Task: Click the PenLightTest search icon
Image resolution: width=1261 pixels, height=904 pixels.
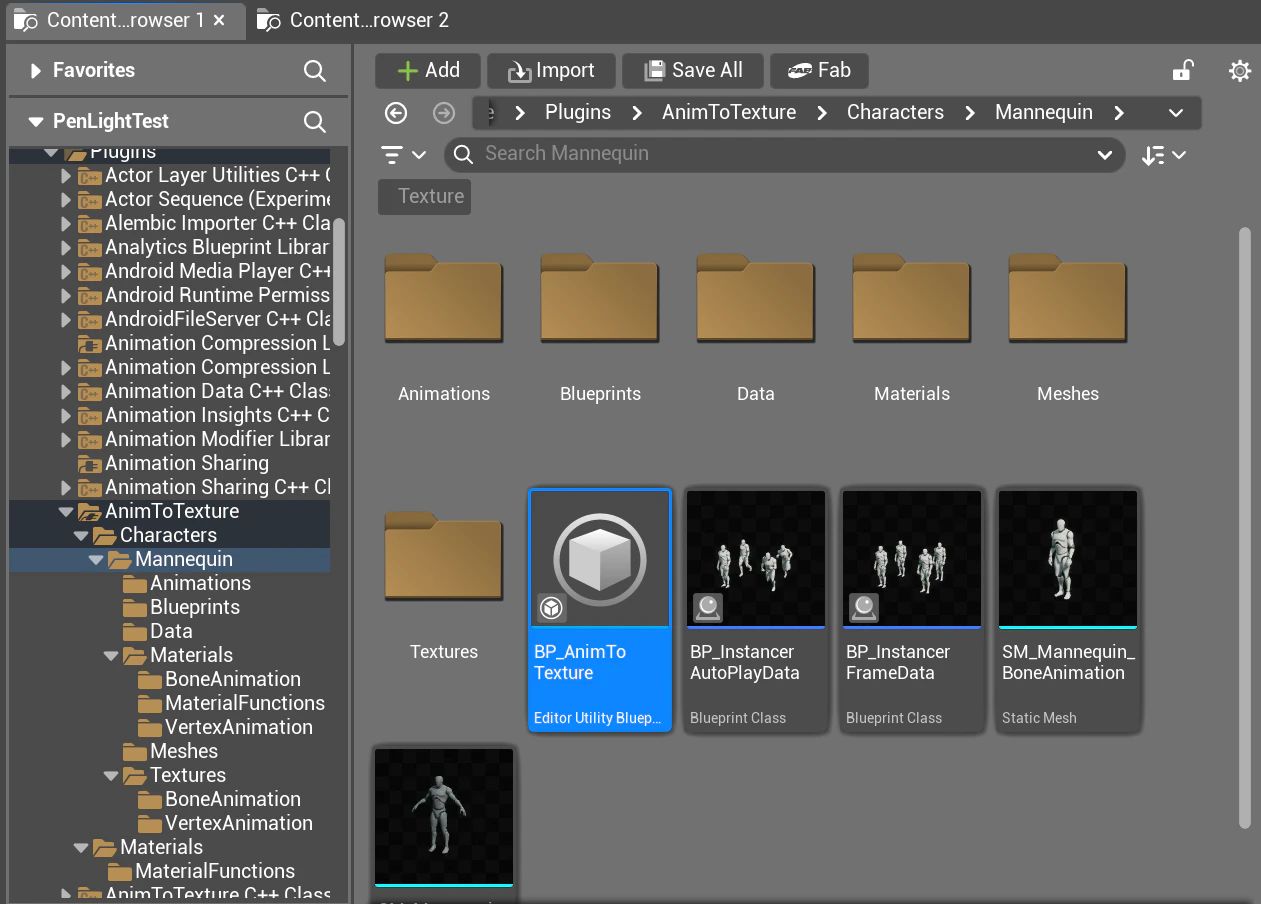Action: pos(315,122)
